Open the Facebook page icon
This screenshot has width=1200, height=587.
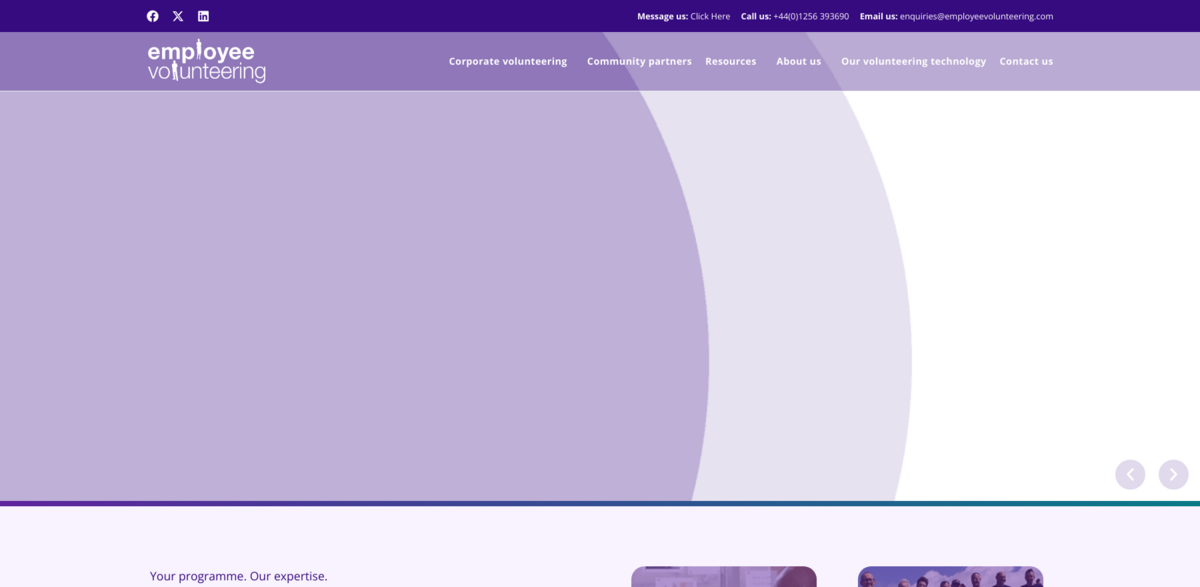click(x=153, y=16)
